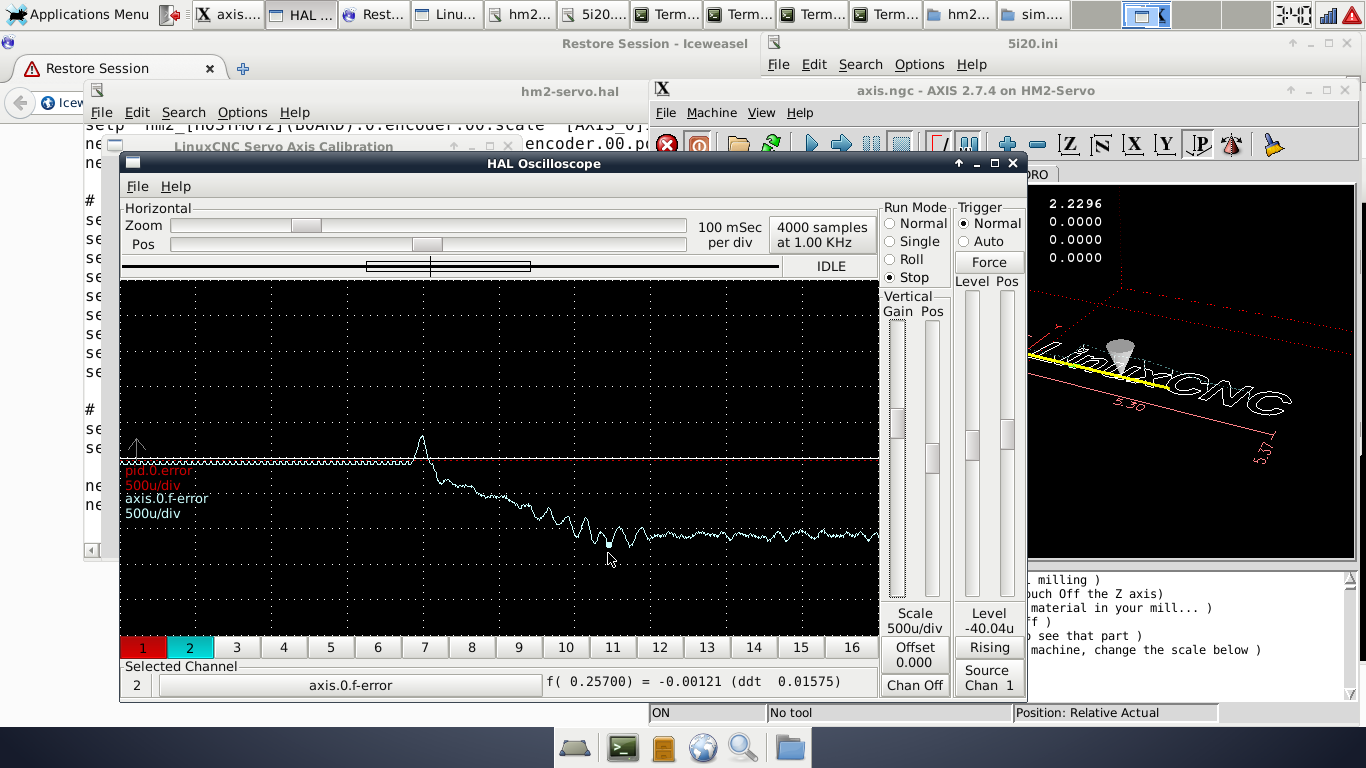This screenshot has width=1366, height=768.
Task: Switch AXIS preview to Y view
Action: [x=1165, y=145]
